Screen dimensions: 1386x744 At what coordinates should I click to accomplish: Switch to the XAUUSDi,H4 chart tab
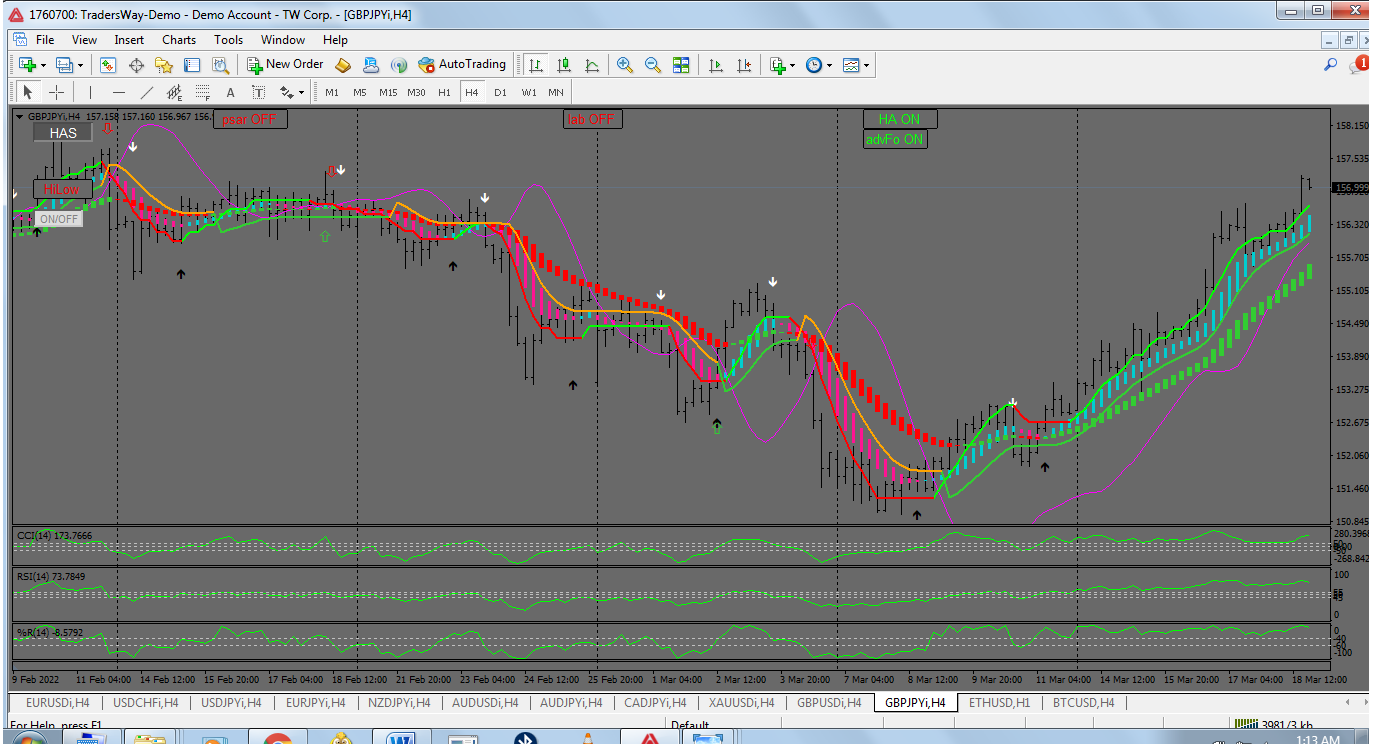click(742, 703)
